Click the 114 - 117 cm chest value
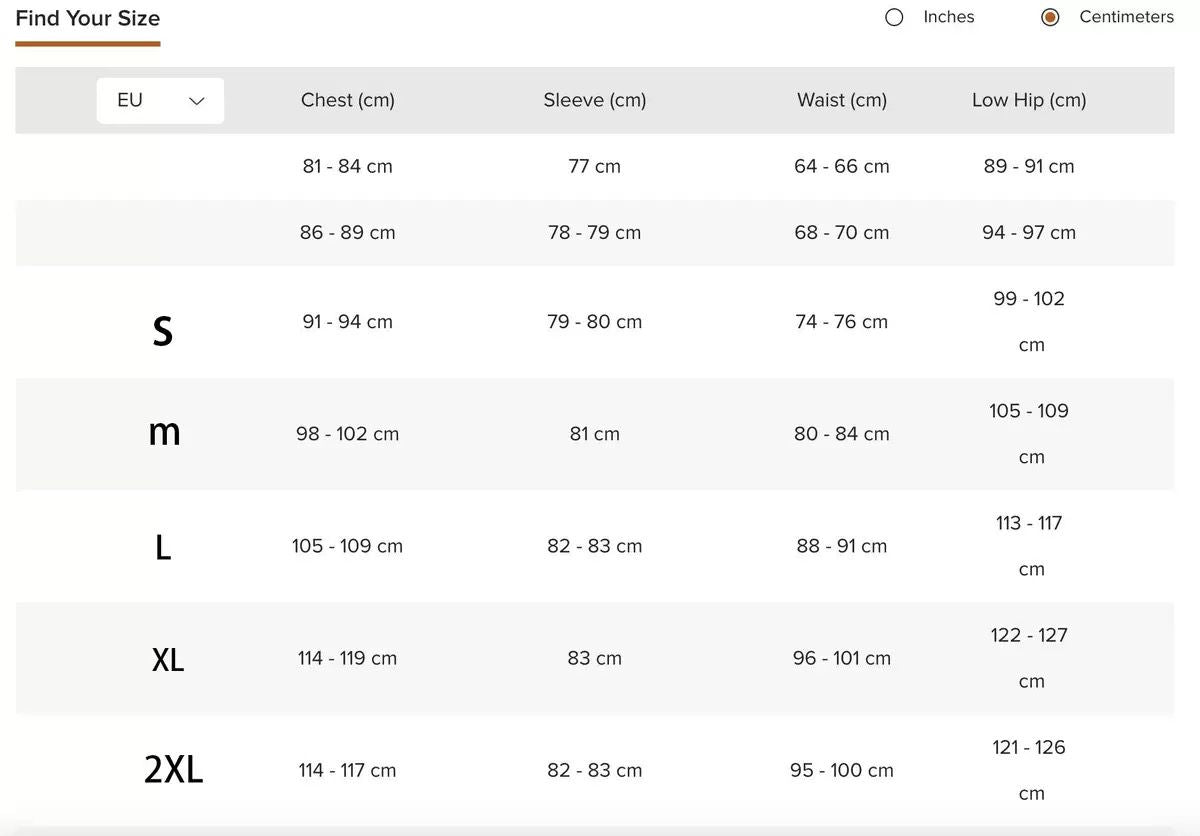This screenshot has width=1200, height=836. [x=347, y=770]
